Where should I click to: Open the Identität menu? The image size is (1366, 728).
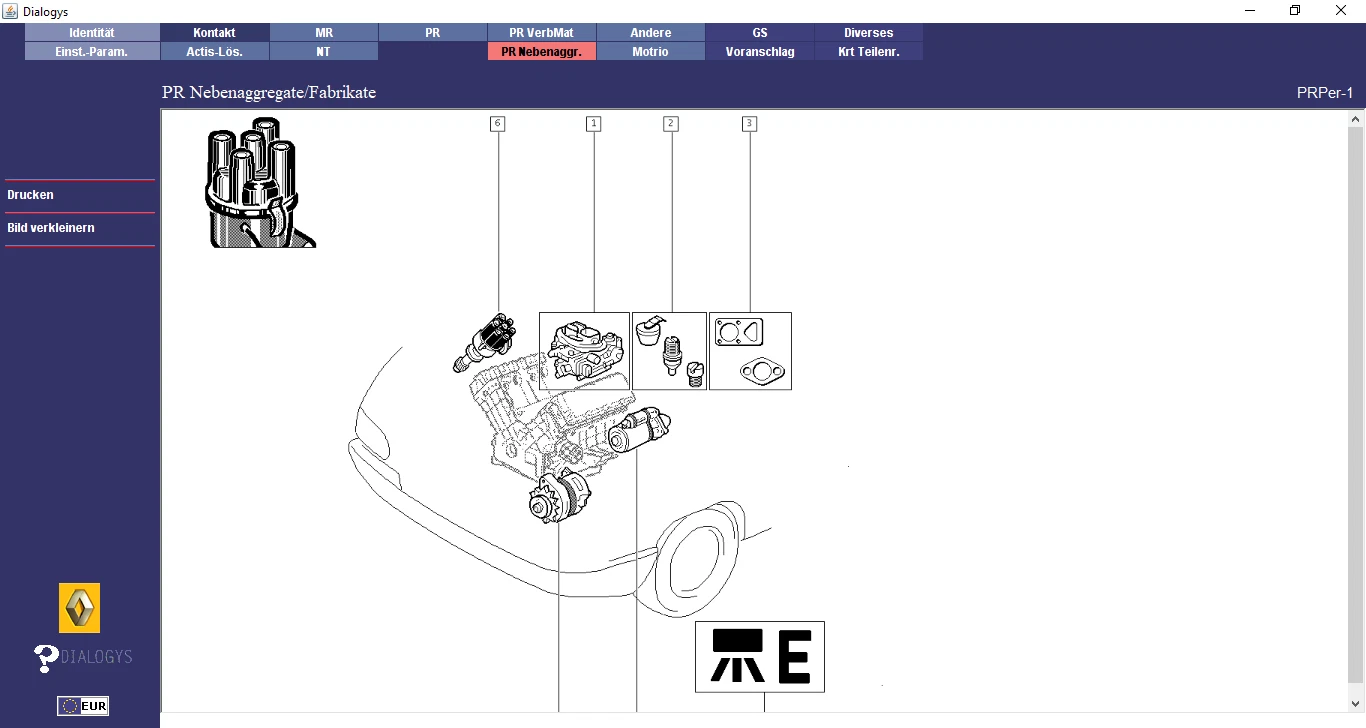[x=92, y=32]
